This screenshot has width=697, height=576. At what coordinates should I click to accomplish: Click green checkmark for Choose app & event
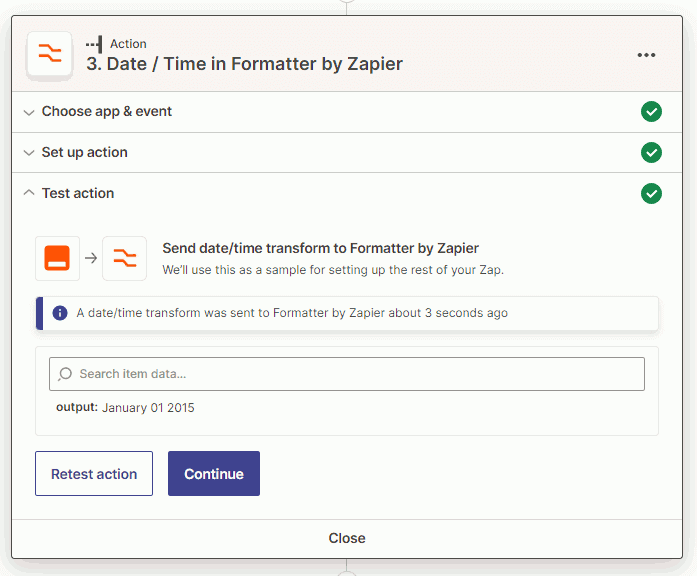pos(651,112)
